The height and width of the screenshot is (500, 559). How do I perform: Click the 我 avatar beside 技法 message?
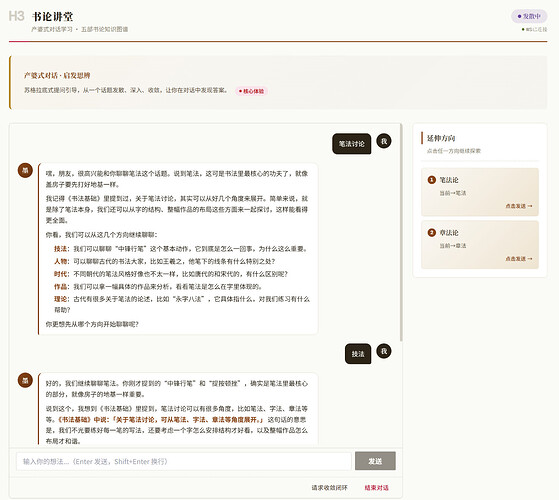[384, 351]
